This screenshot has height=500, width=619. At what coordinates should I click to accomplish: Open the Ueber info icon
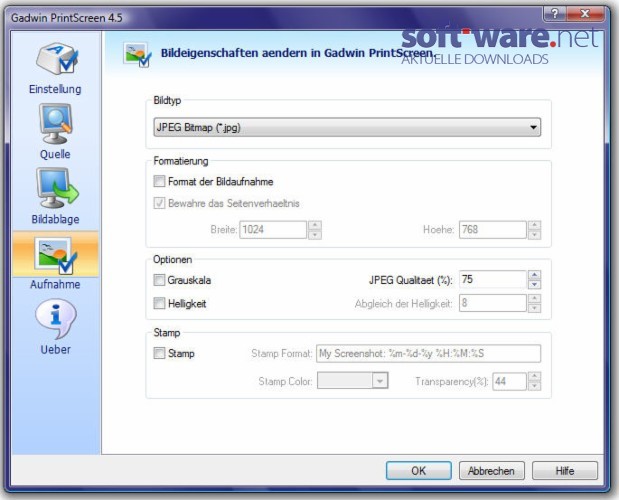click(x=56, y=319)
